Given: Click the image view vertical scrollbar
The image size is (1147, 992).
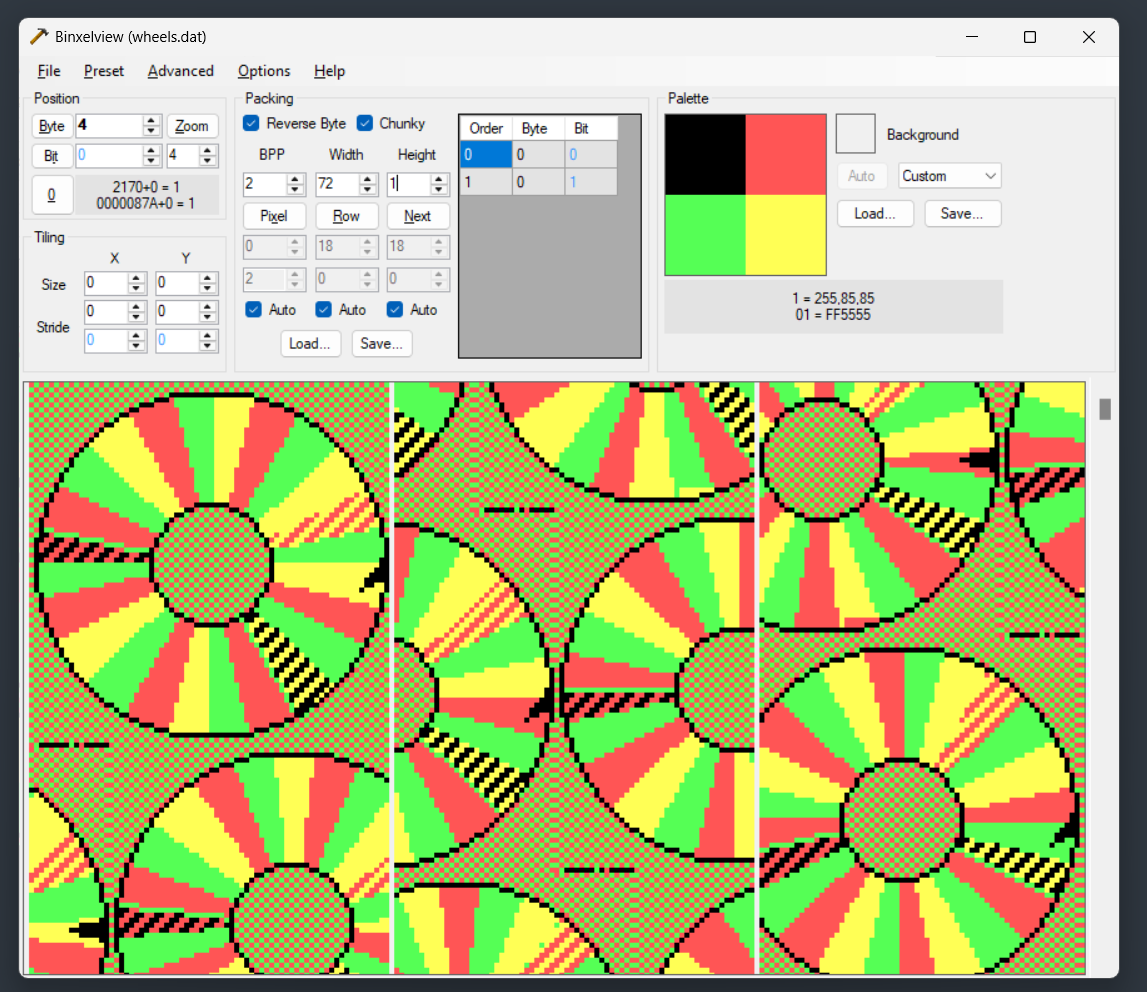Looking at the screenshot, I should [1103, 408].
